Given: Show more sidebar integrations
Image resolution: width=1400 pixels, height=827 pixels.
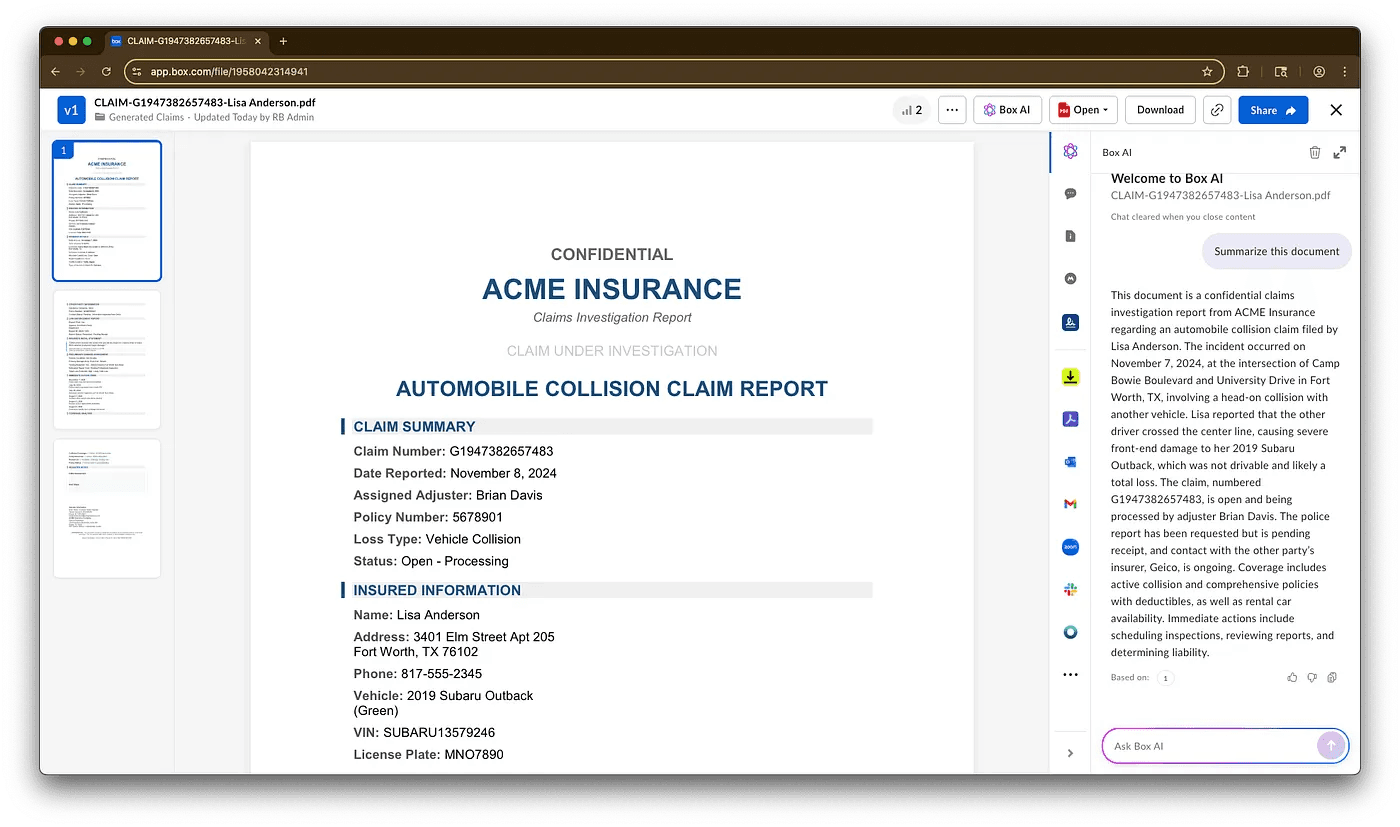Looking at the screenshot, I should (x=1070, y=675).
